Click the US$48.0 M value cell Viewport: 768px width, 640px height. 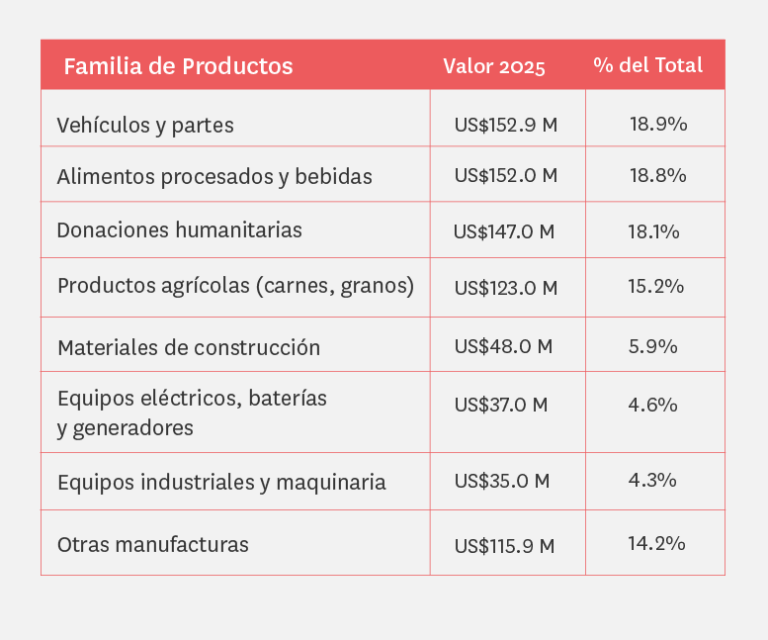click(502, 346)
